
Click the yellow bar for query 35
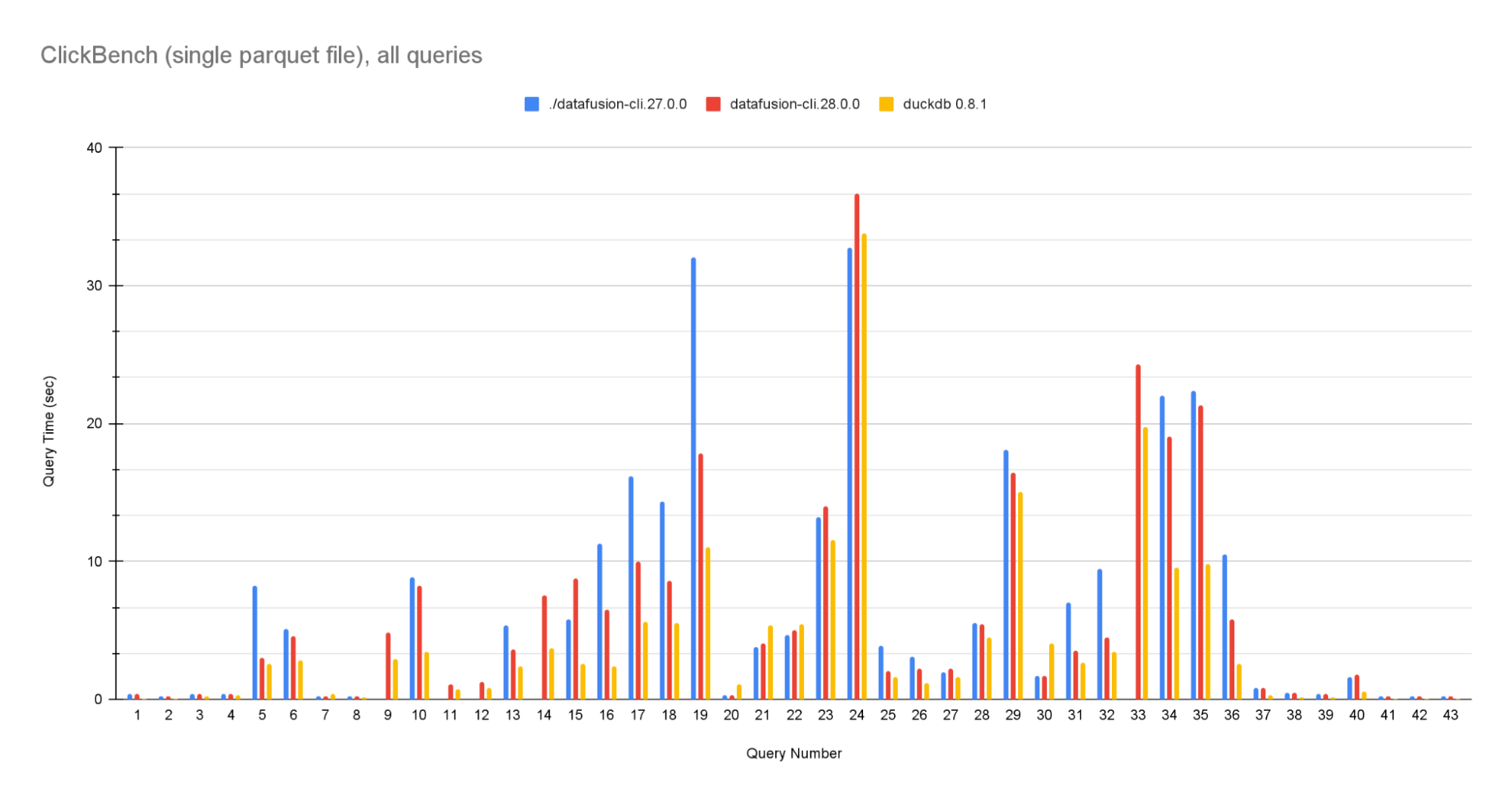click(x=1208, y=632)
